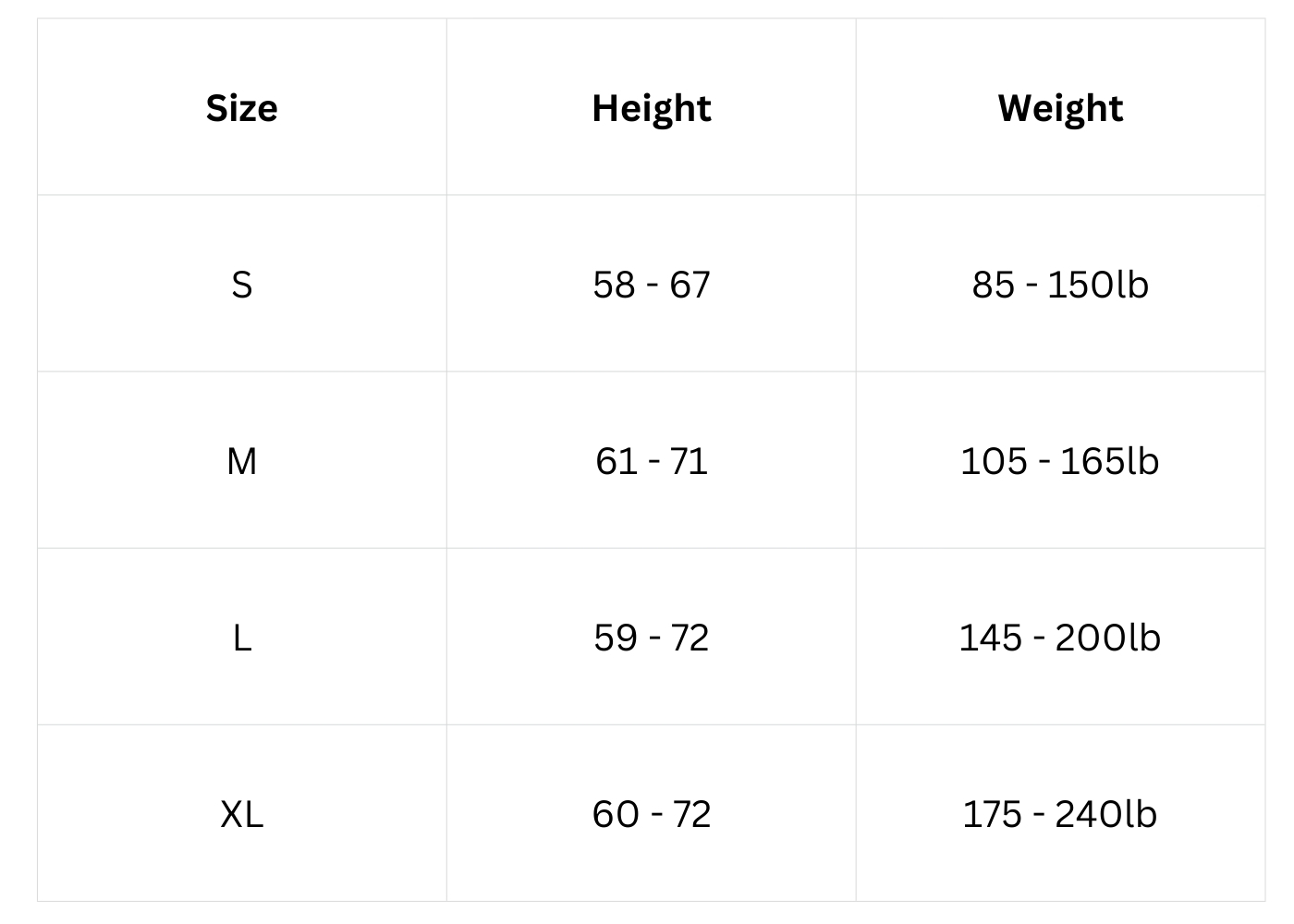
Task: Click the 85 lower weight value for S
Action: [x=994, y=285]
